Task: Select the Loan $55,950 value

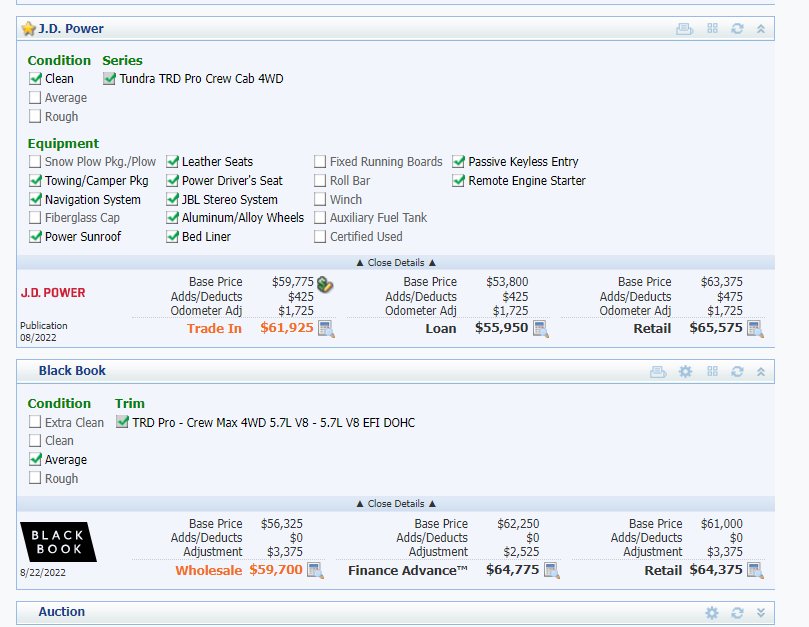Action: point(501,328)
